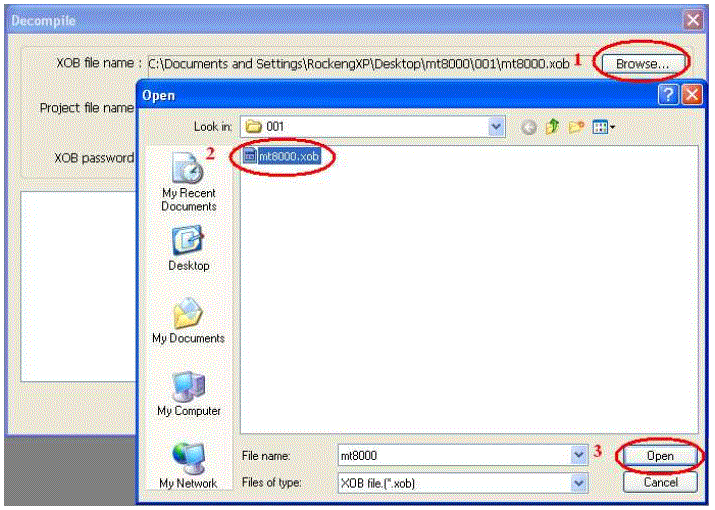Select the mt8000.xob file
715x510 pixels.
(x=288, y=156)
